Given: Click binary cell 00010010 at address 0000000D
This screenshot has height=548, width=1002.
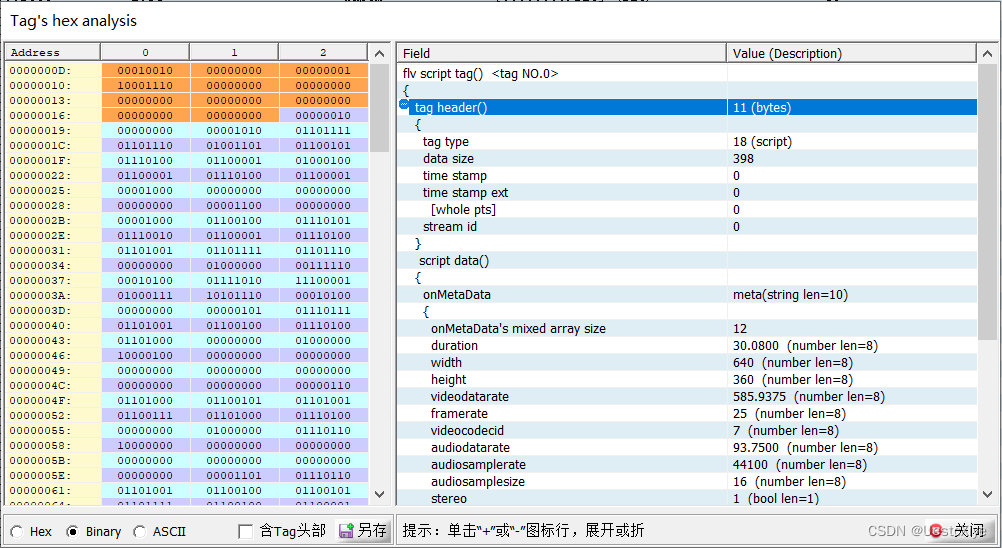Looking at the screenshot, I should pos(145,70).
